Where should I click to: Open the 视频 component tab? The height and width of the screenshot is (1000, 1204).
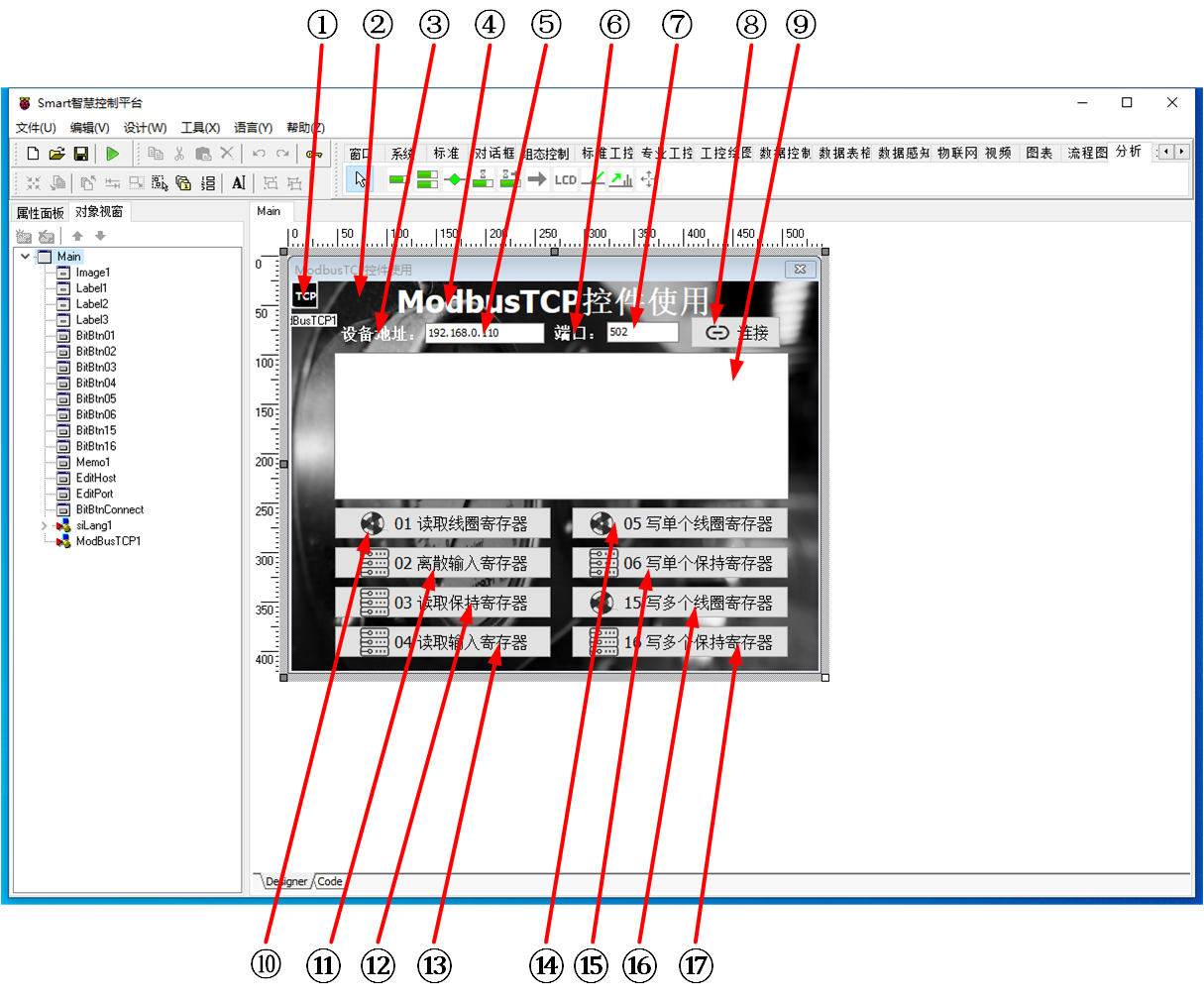(999, 153)
